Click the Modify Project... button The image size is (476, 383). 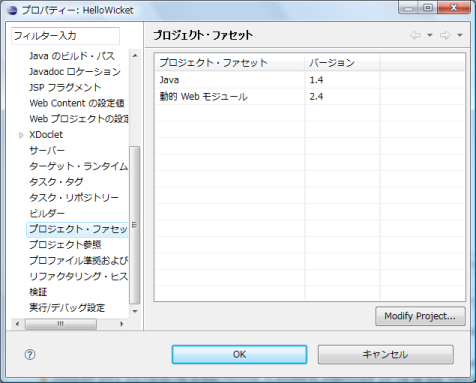pyautogui.click(x=420, y=316)
